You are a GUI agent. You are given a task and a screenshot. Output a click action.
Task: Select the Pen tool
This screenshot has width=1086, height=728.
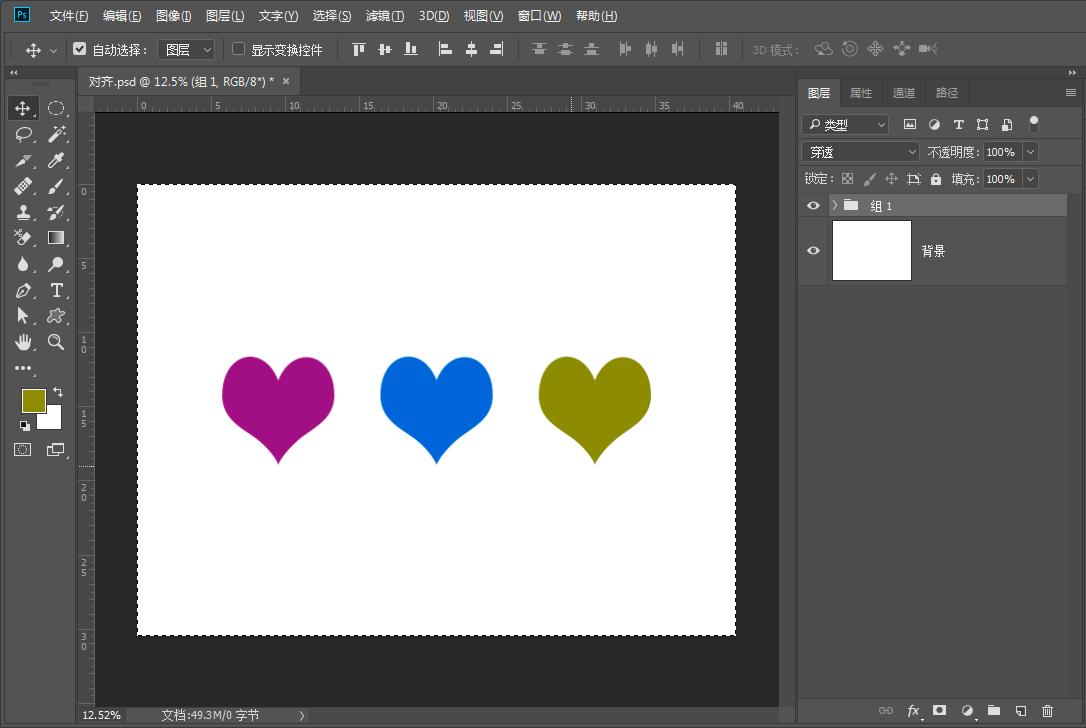tap(23, 290)
